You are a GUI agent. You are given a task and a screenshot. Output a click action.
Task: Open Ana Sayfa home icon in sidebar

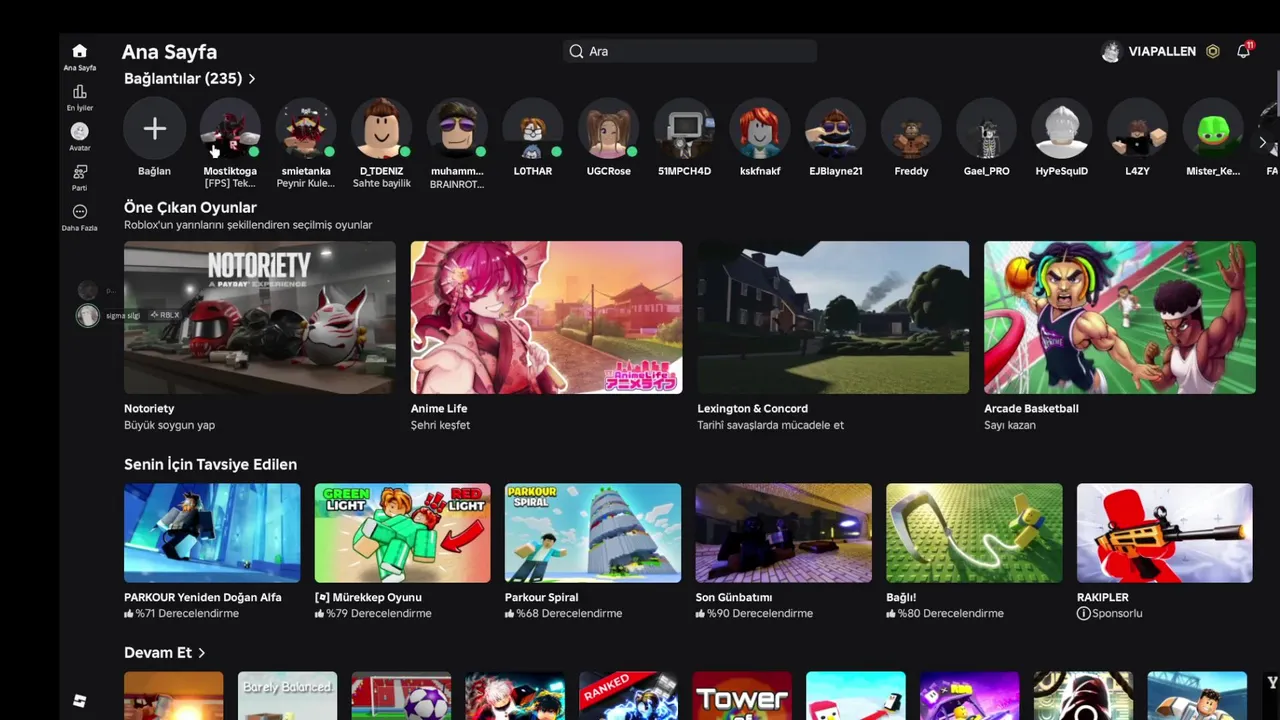click(80, 51)
